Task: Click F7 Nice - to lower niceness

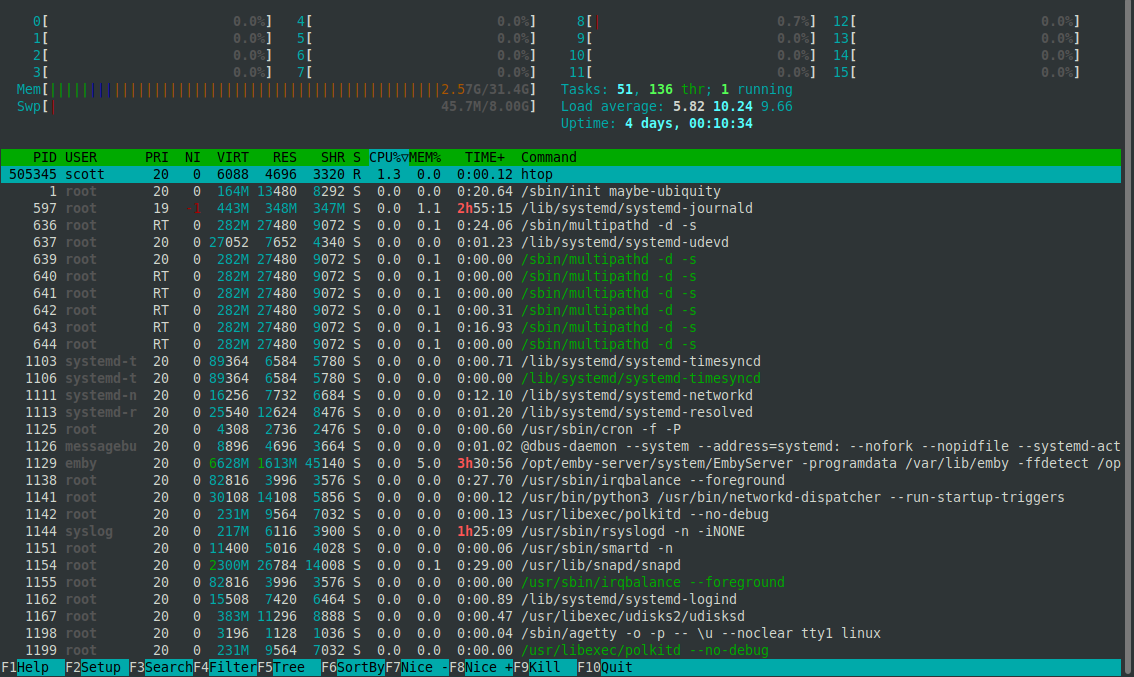Action: click(417, 667)
